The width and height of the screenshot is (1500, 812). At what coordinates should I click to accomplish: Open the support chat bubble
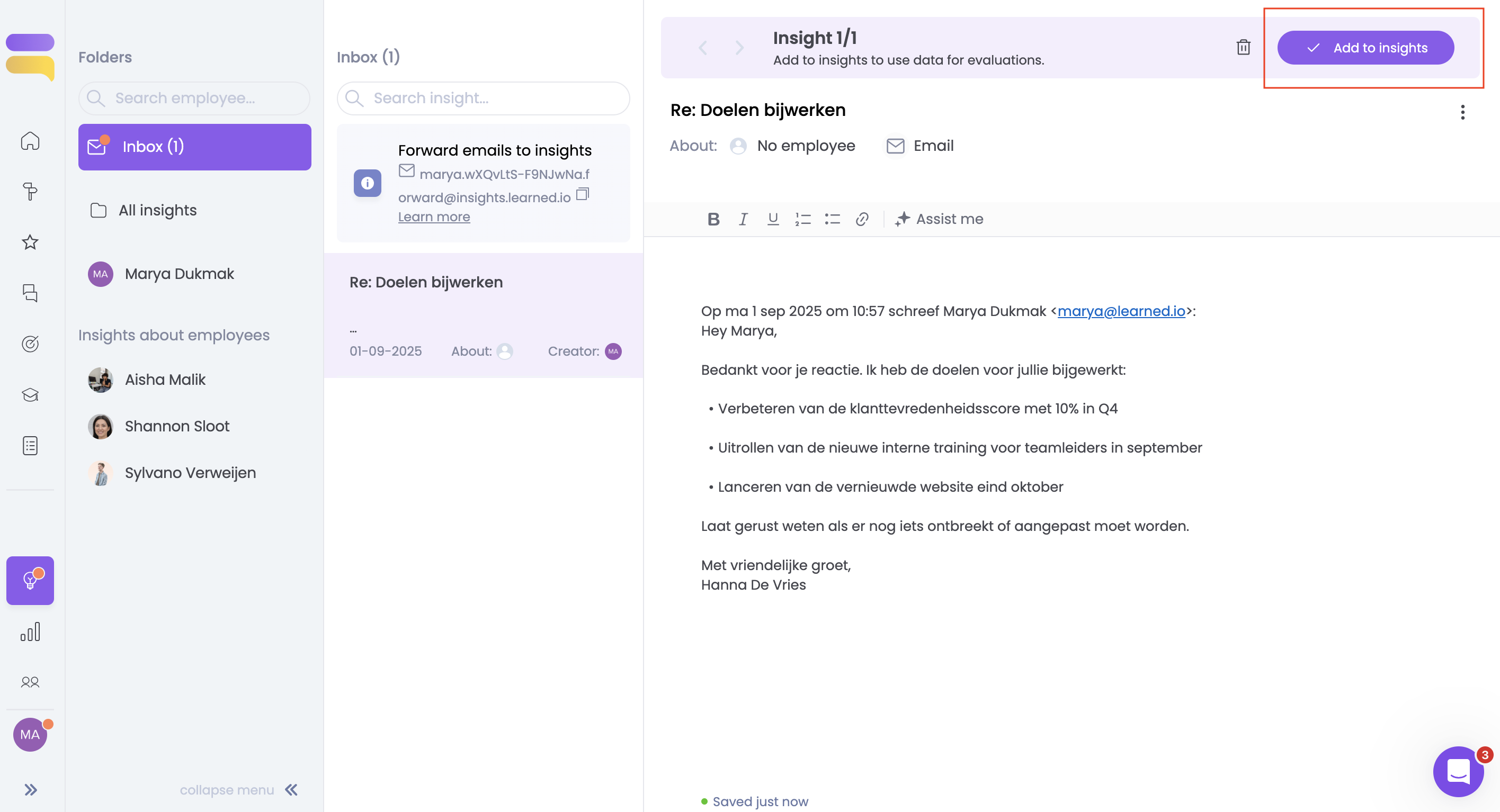[1458, 771]
